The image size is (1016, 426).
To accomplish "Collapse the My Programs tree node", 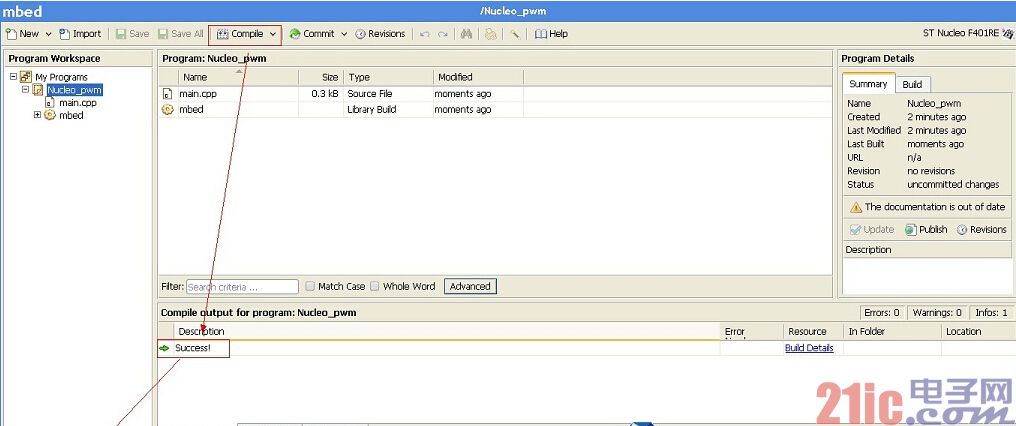I will pyautogui.click(x=13, y=76).
